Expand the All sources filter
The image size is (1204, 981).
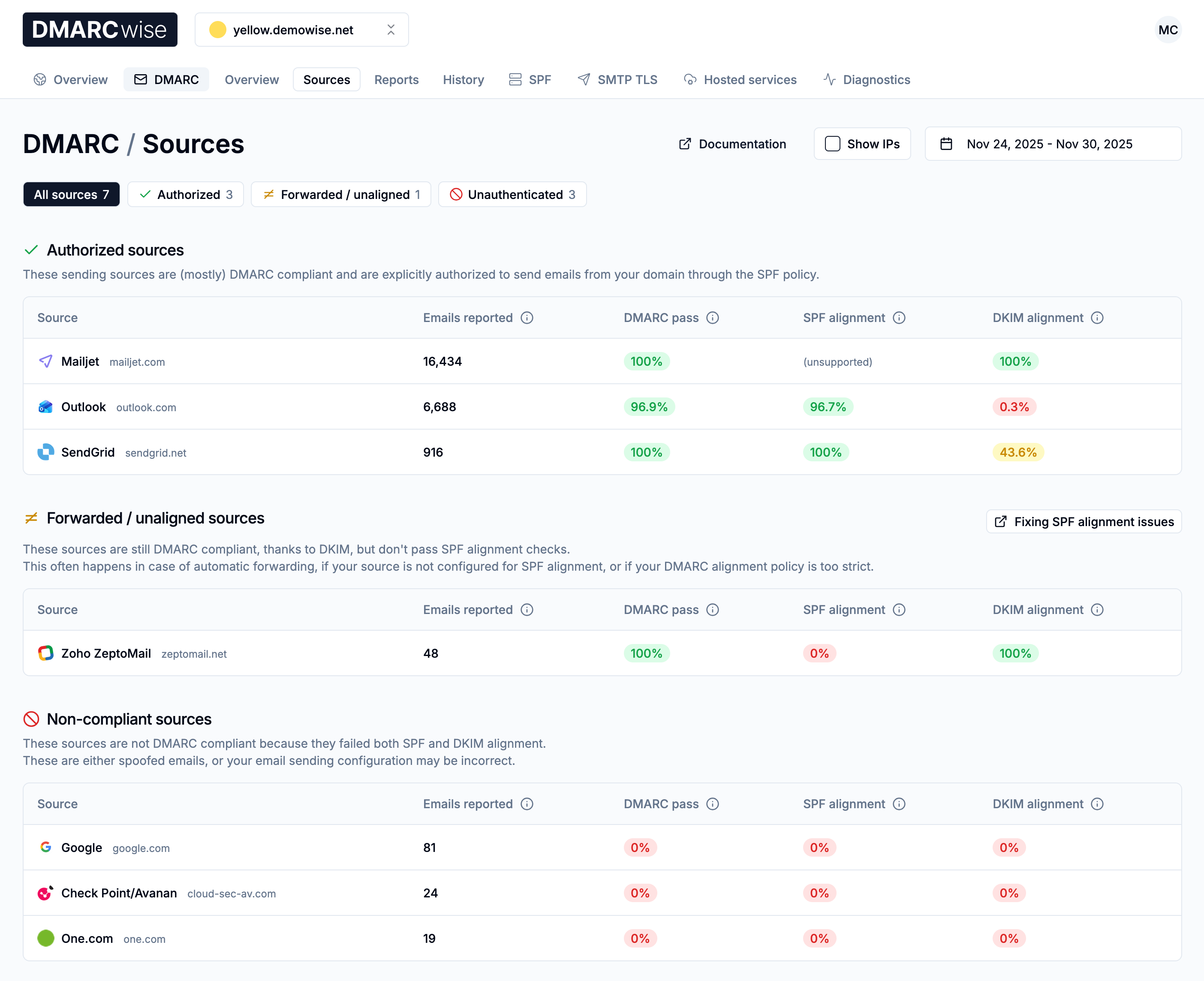[x=71, y=194]
